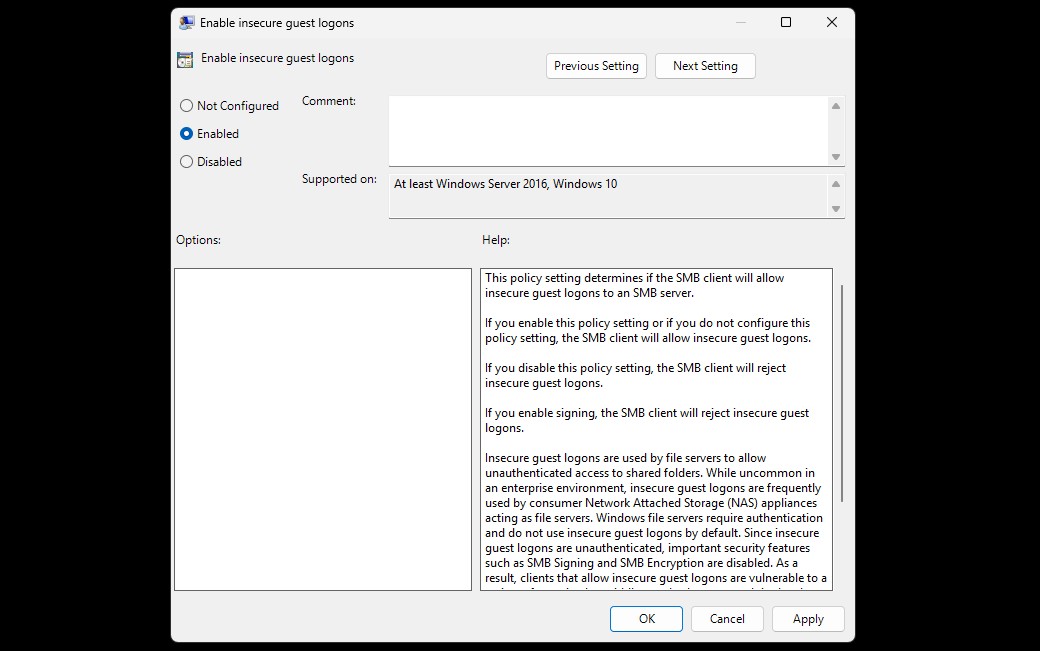Click the Previous Setting button

click(596, 66)
